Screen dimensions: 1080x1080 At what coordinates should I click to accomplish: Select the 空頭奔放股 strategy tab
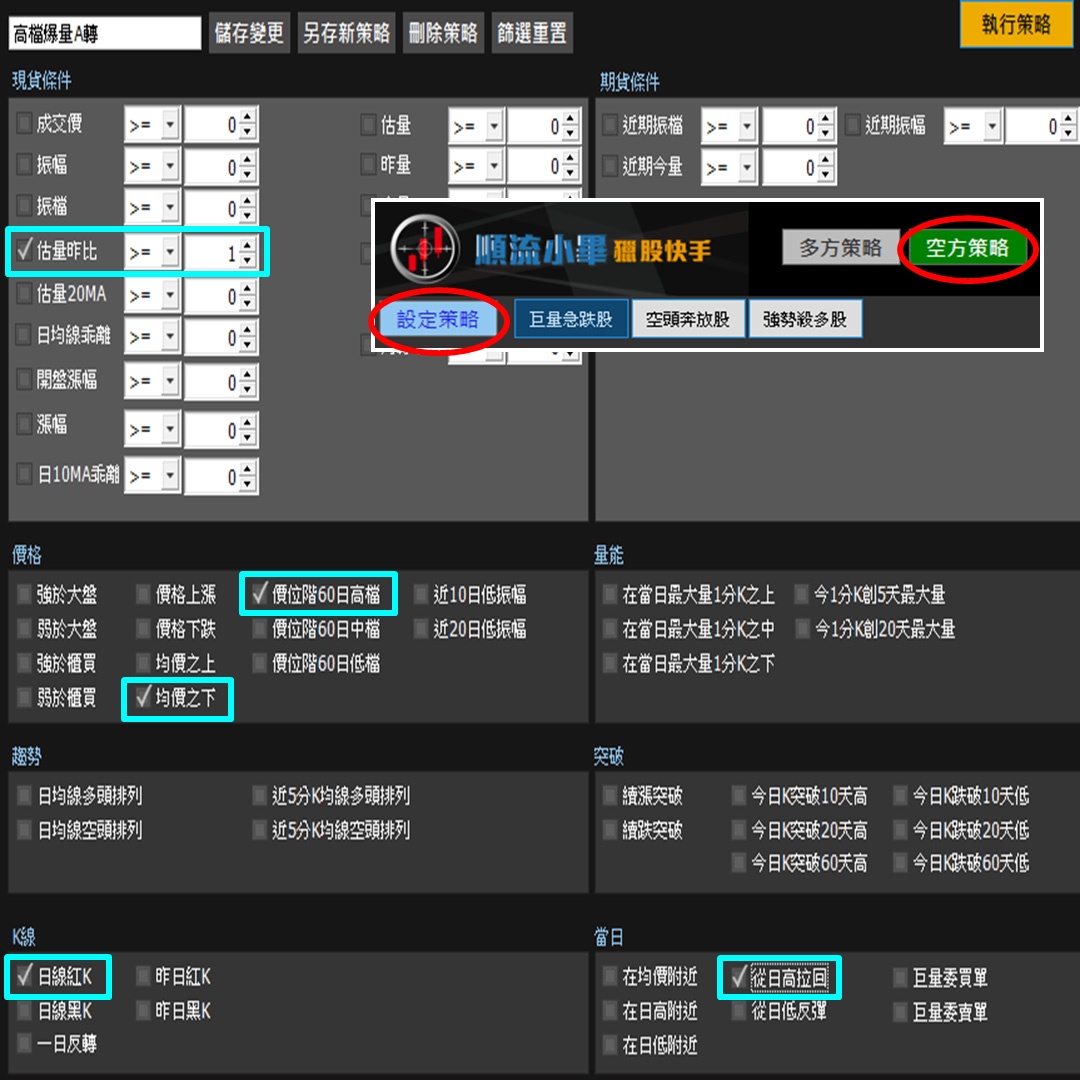[687, 319]
